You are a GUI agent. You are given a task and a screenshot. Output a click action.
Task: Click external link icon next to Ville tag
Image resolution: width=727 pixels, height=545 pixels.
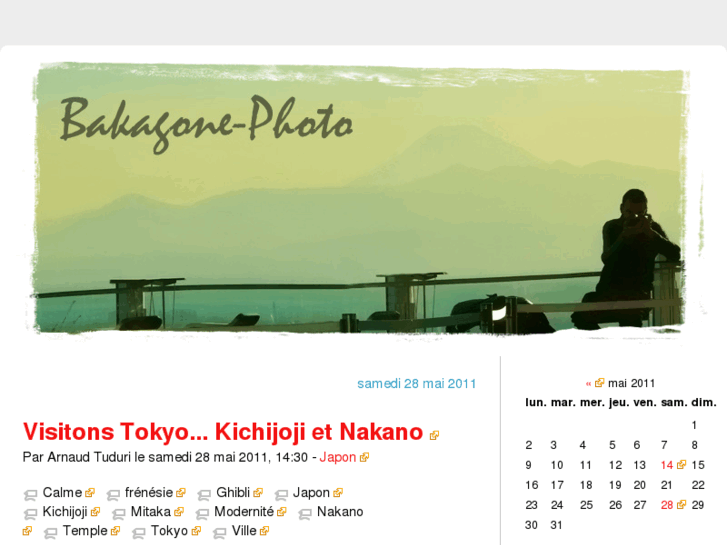click(264, 531)
